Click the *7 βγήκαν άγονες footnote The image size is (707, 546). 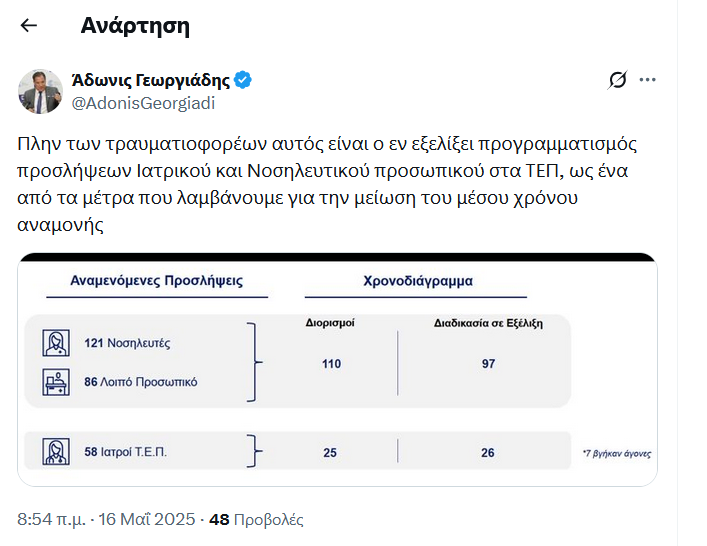tap(617, 453)
